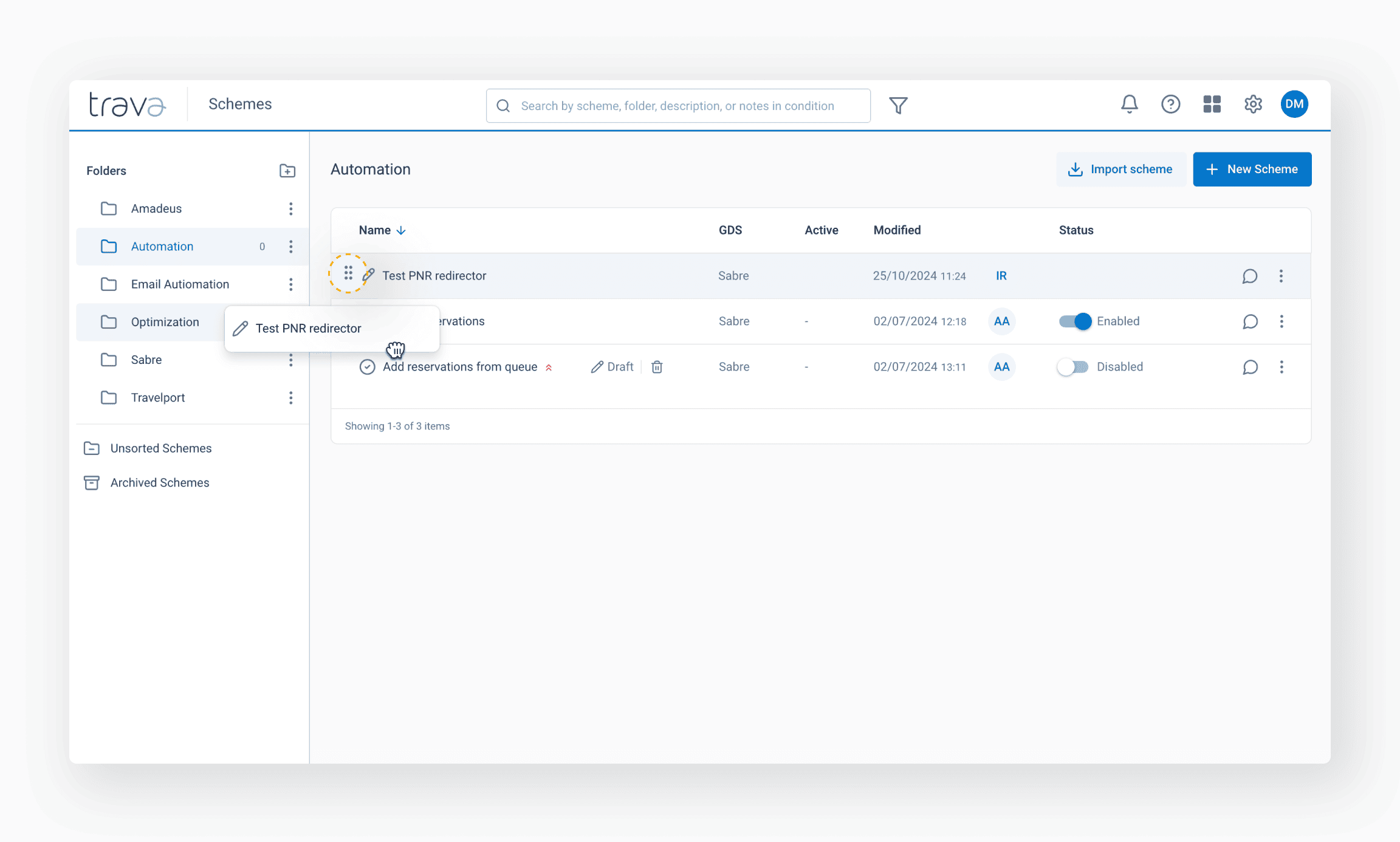
Task: Delete draft of Add reservations from queue
Action: point(657,367)
